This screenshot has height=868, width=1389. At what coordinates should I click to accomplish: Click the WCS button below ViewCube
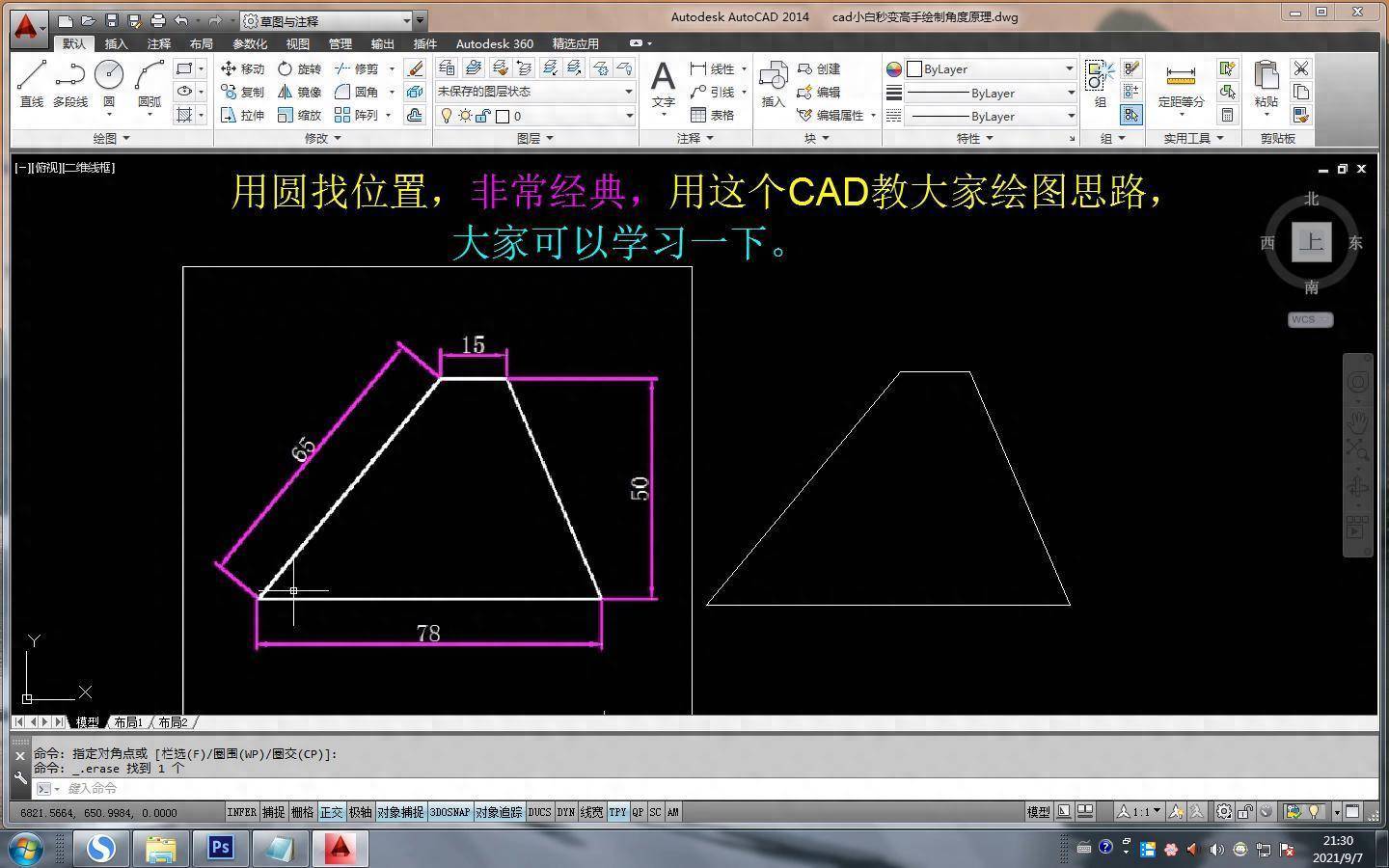click(x=1310, y=319)
